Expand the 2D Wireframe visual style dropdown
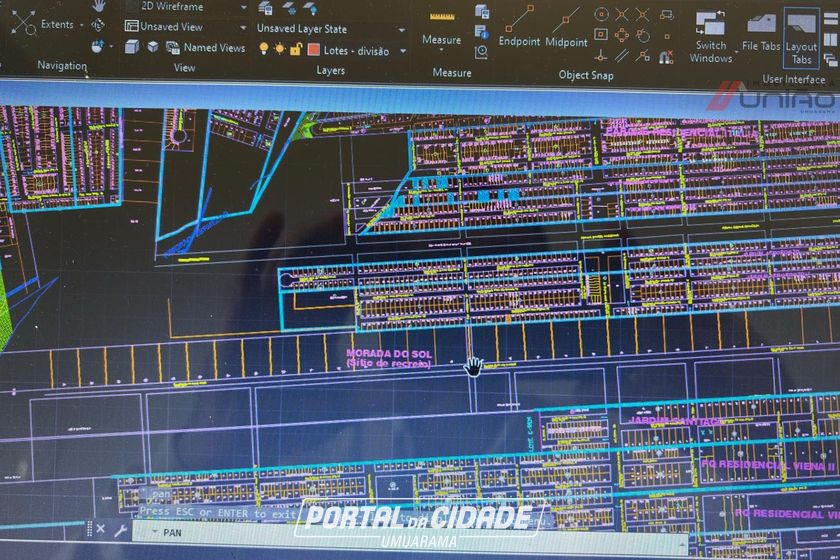The width and height of the screenshot is (840, 560). (241, 6)
